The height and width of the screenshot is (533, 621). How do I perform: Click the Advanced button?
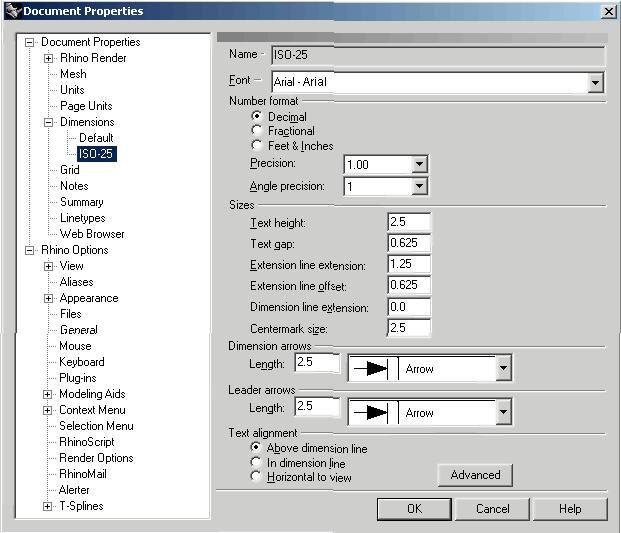(475, 475)
